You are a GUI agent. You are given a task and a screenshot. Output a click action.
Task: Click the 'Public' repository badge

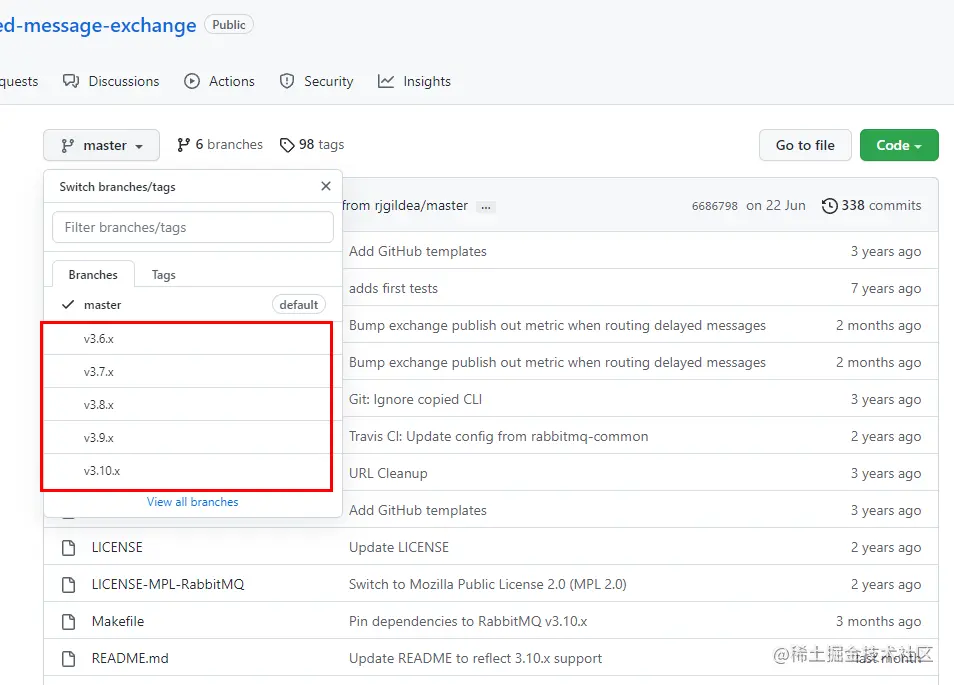[229, 25]
